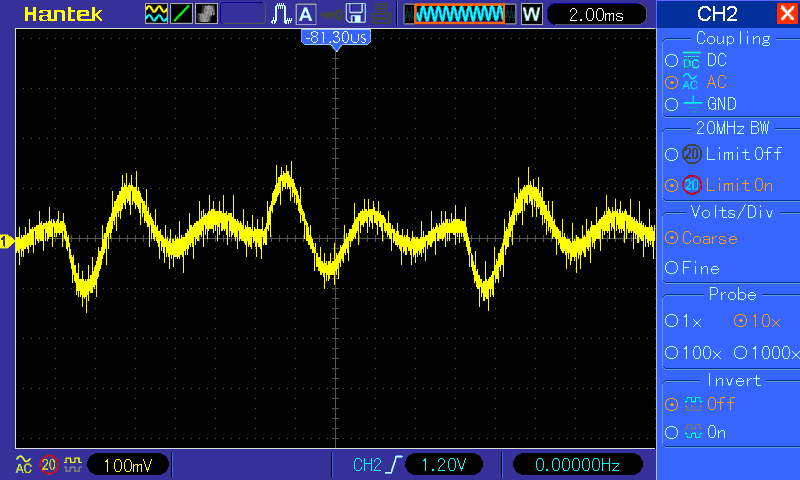Click the CH2 trigger source label
Viewport: 800px width, 480px height.
pos(367,465)
